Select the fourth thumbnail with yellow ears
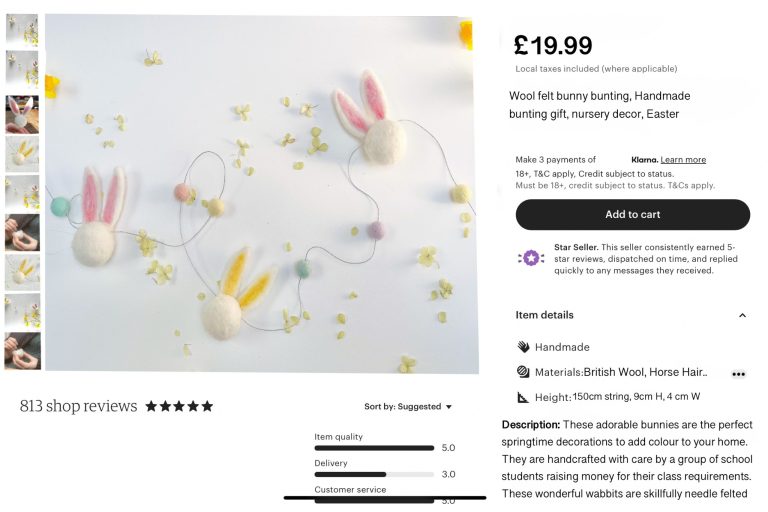768x512 pixels. [x=22, y=154]
